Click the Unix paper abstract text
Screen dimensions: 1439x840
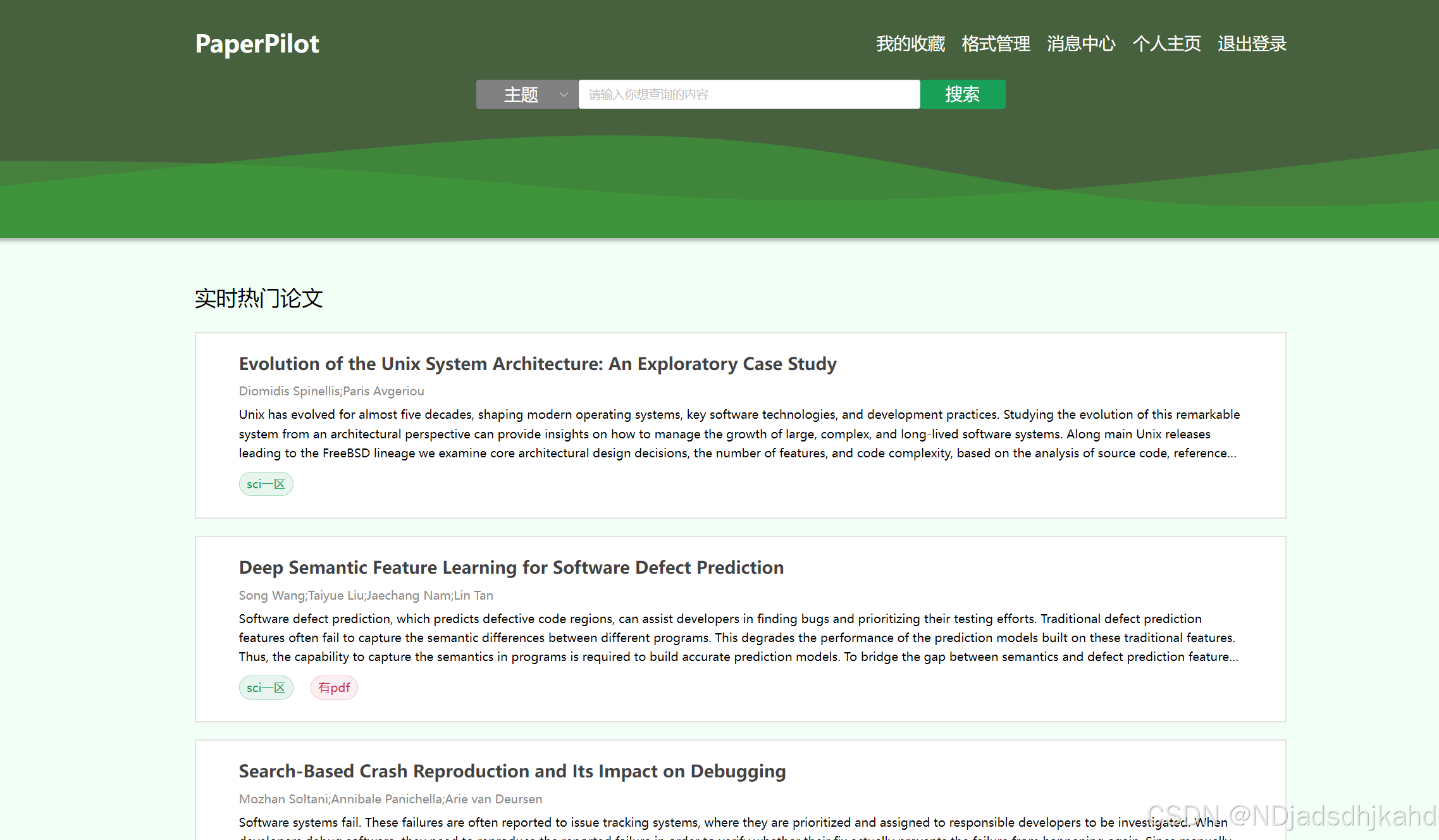point(739,434)
